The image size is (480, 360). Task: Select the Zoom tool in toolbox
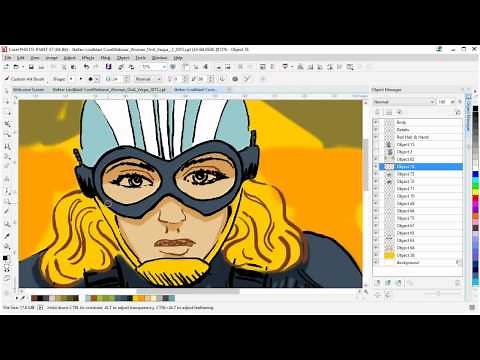pyautogui.click(x=7, y=135)
